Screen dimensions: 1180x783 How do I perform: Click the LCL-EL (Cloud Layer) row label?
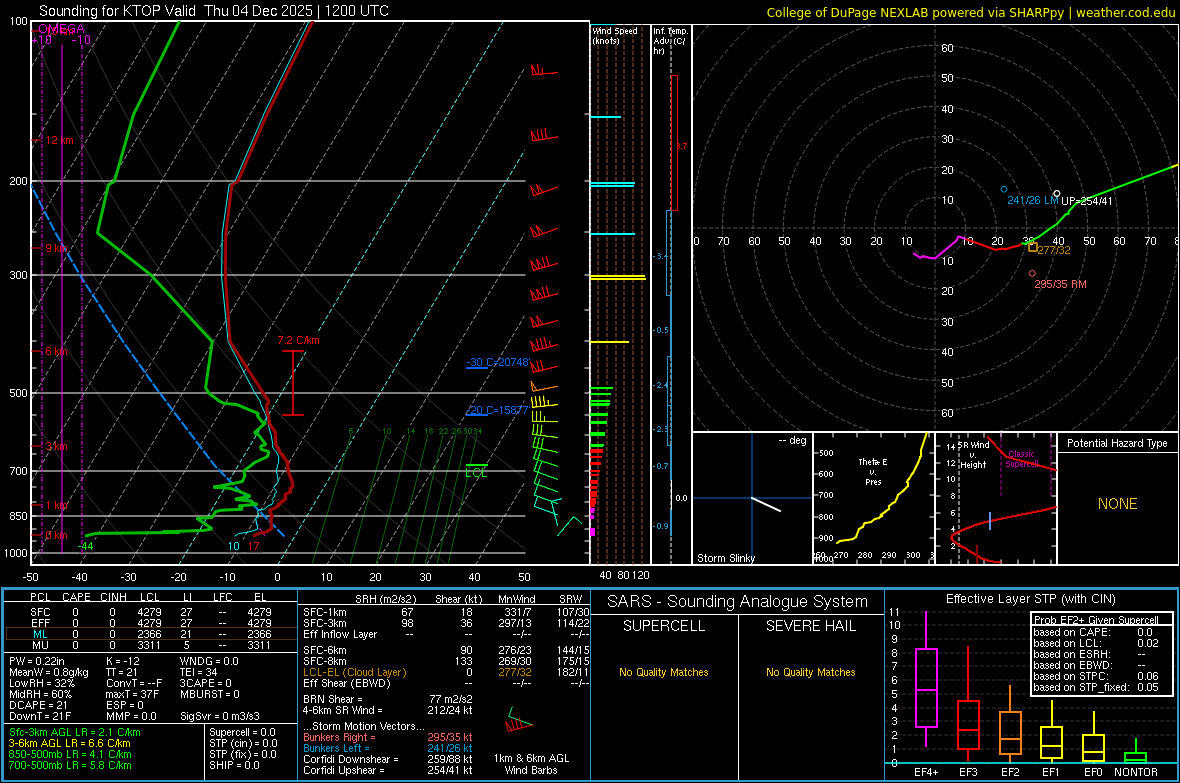tap(354, 672)
